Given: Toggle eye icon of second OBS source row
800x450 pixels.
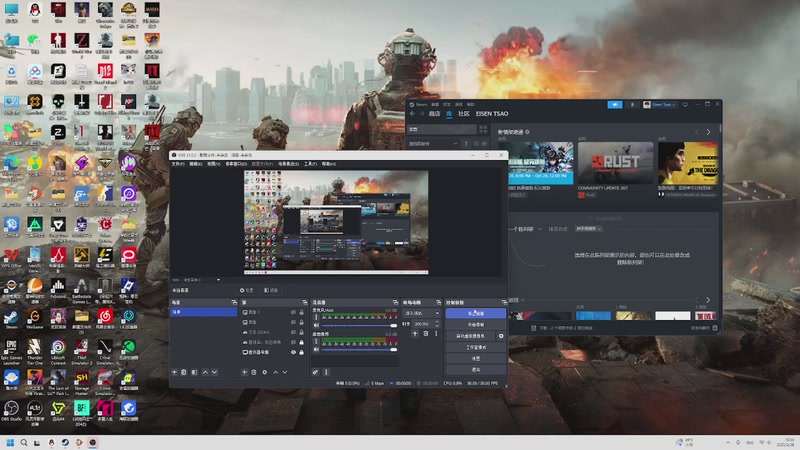Looking at the screenshot, I should tap(293, 322).
